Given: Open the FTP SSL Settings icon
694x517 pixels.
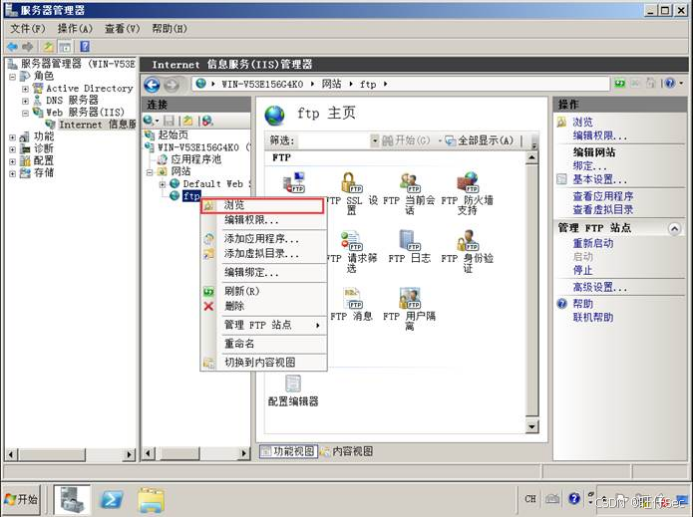Looking at the screenshot, I should [352, 193].
